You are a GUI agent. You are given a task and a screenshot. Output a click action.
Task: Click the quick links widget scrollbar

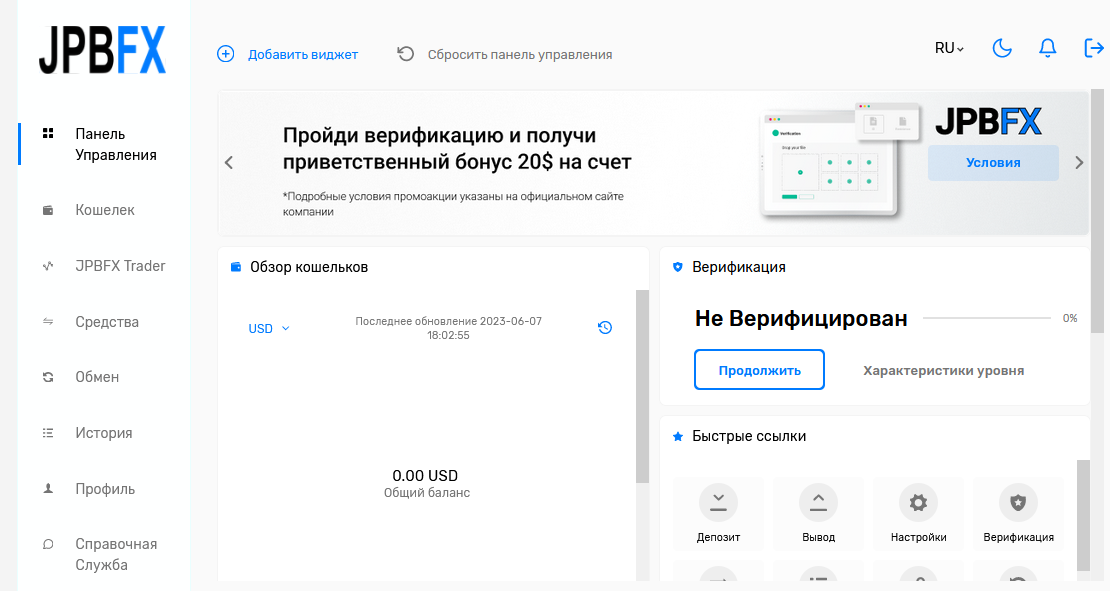[x=1083, y=515]
